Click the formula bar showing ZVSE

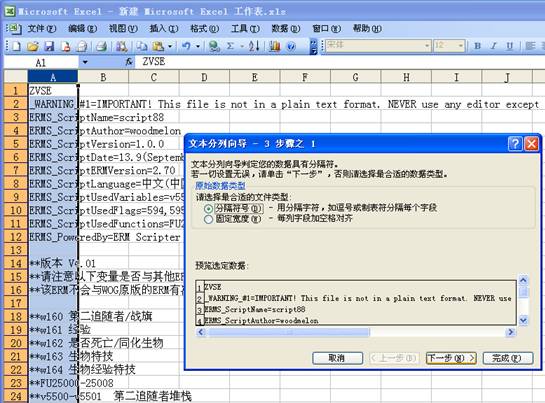tap(341, 62)
